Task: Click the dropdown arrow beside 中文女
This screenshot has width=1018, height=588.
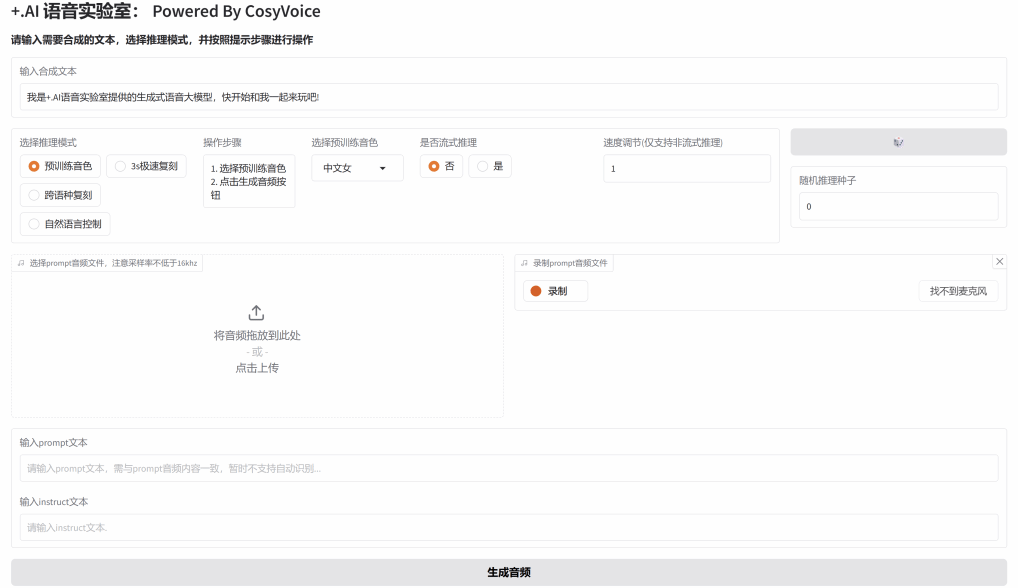Action: click(x=382, y=168)
